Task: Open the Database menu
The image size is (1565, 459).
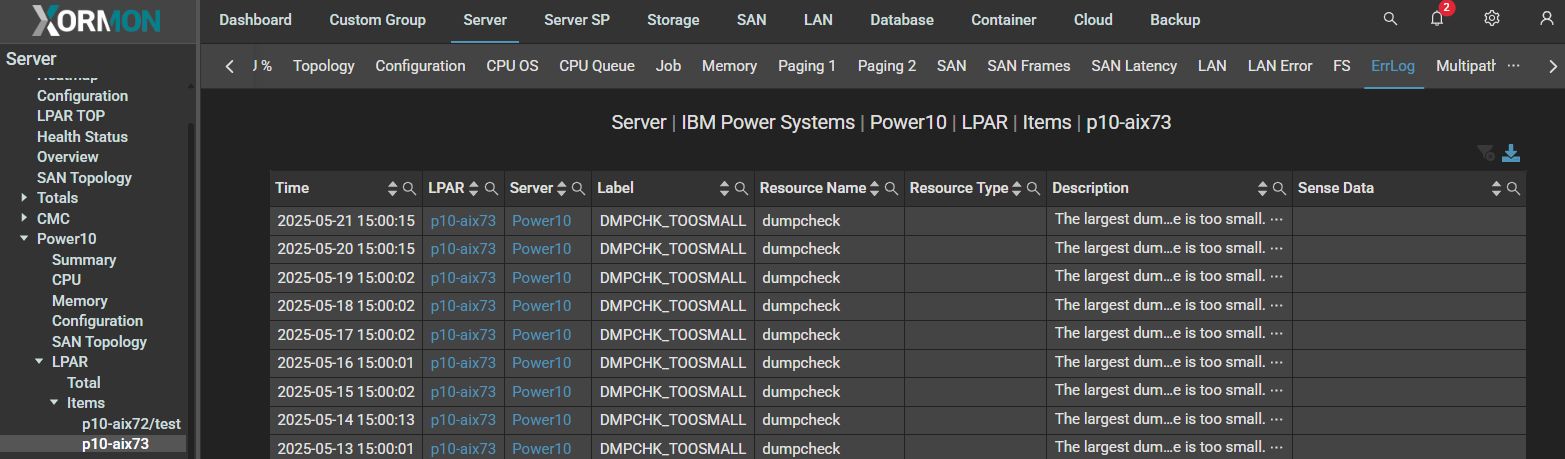Action: tap(902, 20)
